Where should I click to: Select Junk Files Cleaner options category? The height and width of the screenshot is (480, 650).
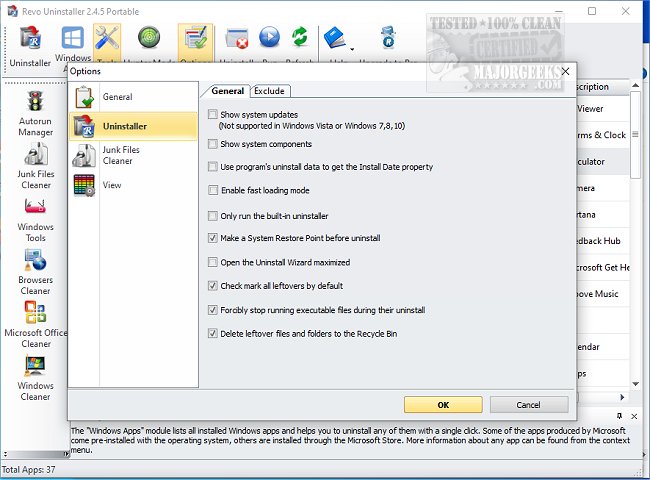tap(133, 155)
